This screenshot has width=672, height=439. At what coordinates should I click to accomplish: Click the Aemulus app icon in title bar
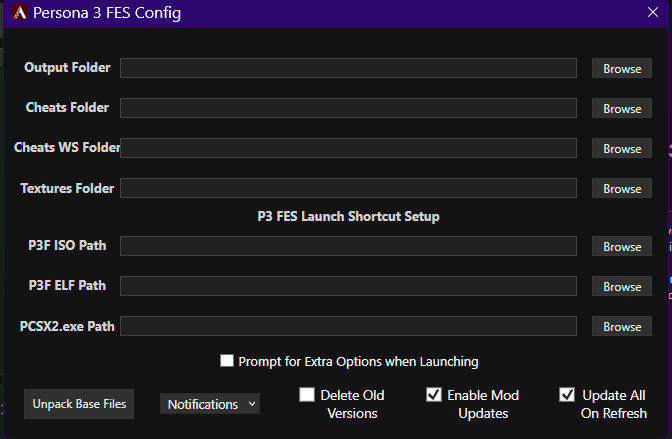pos(20,12)
